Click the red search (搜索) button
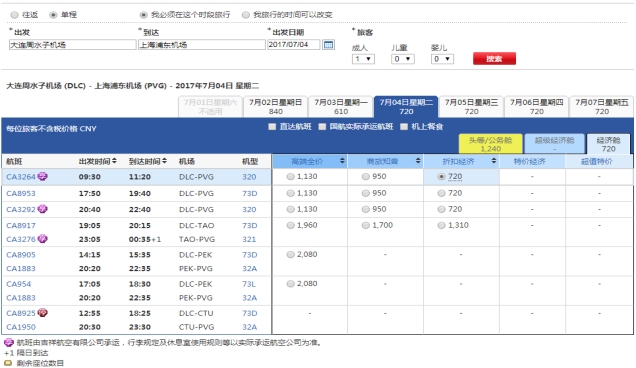 pyautogui.click(x=494, y=59)
